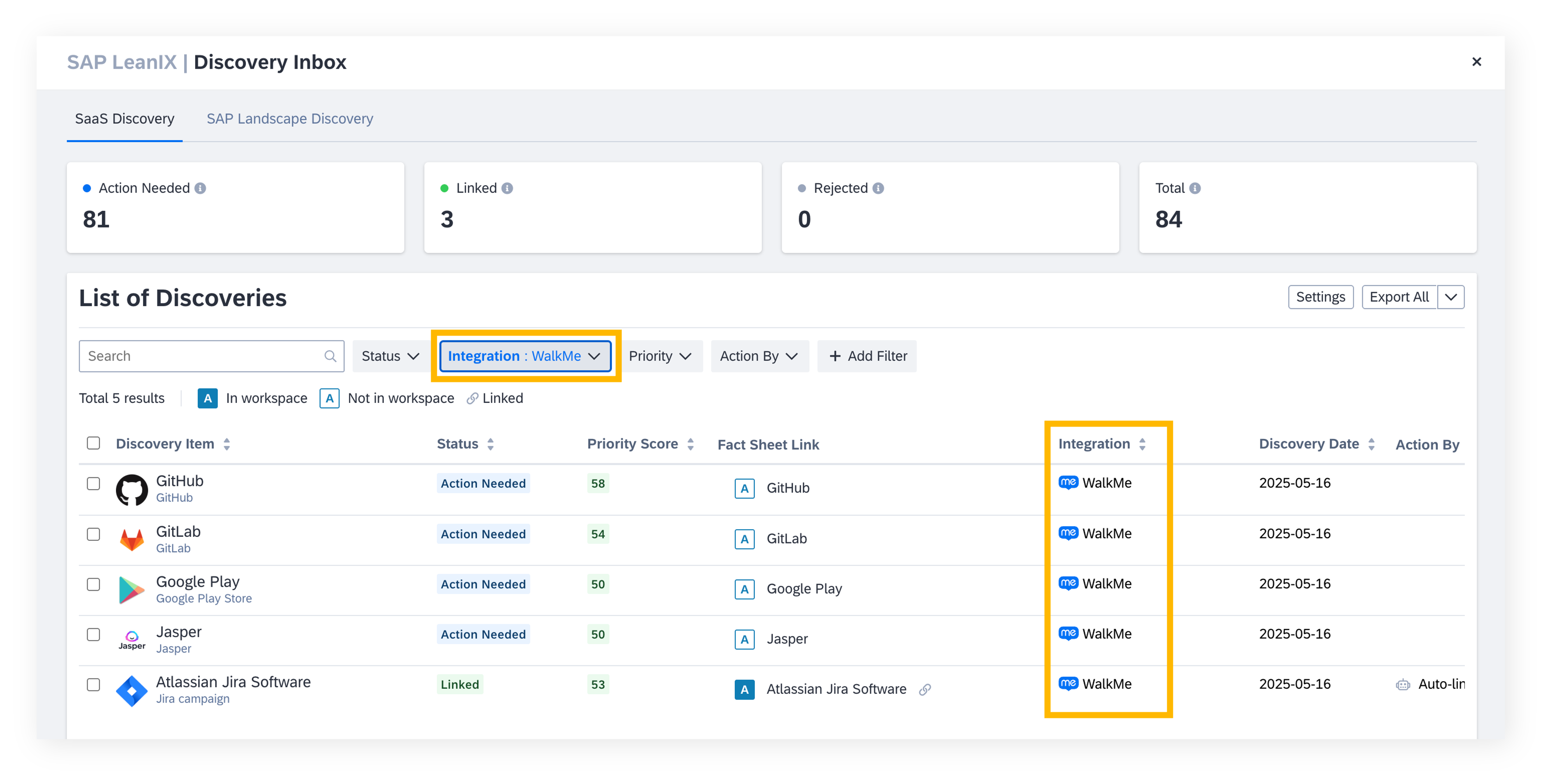Click the Linked info icon

pos(507,188)
